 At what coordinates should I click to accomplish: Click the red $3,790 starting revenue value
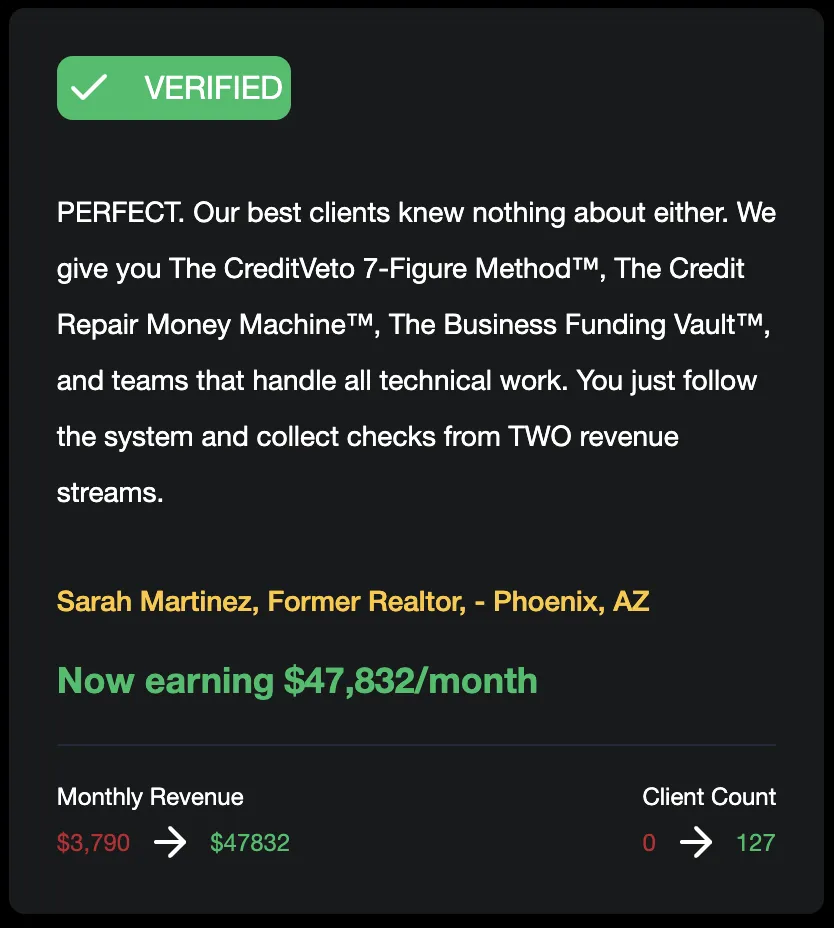[x=93, y=843]
